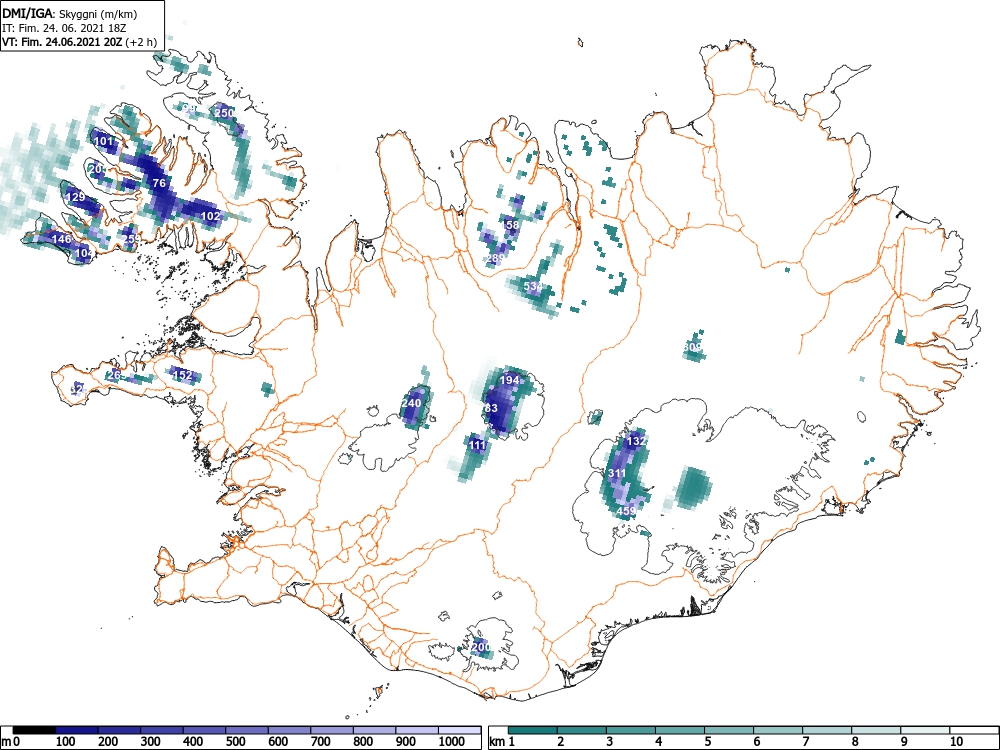Click the 152 value on Snæfellsnes peninsula
The image size is (1000, 750).
pos(182,375)
